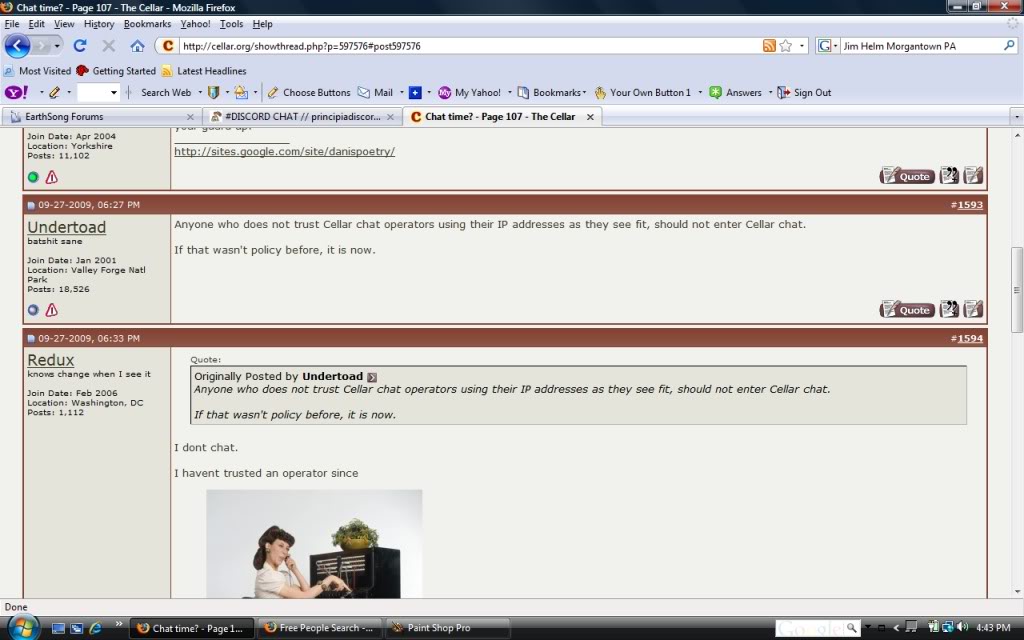Click Sign Out on Yahoo toolbar
This screenshot has height=640, width=1024.
tap(804, 92)
